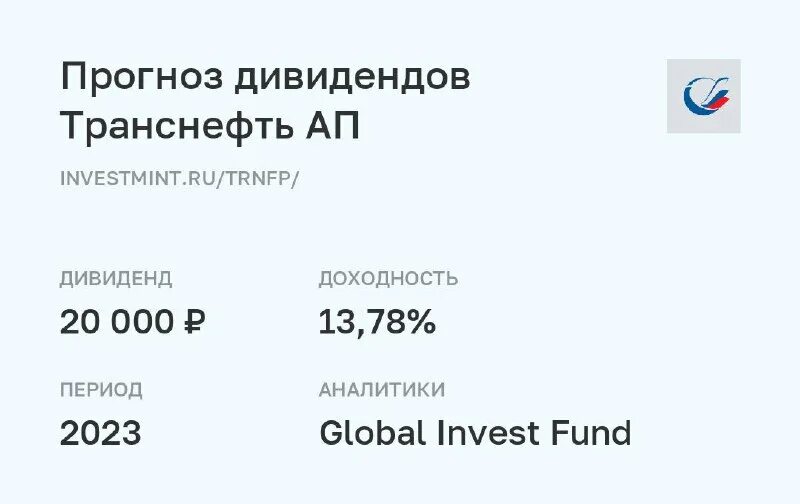Image resolution: width=800 pixels, height=504 pixels.
Task: Click the ruble currency symbol
Action: (195, 322)
